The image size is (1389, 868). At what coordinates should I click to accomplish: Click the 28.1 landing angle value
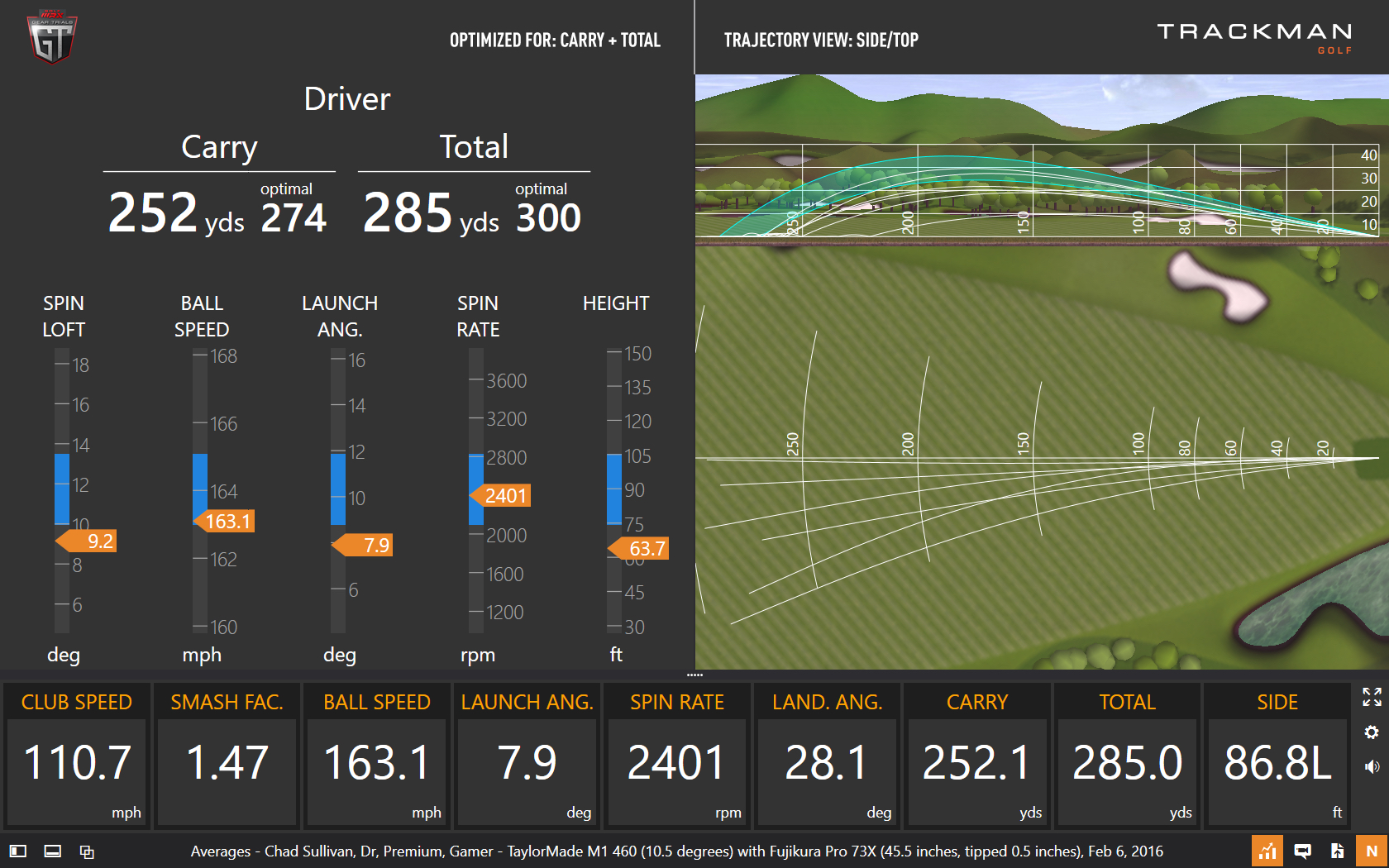[x=827, y=762]
